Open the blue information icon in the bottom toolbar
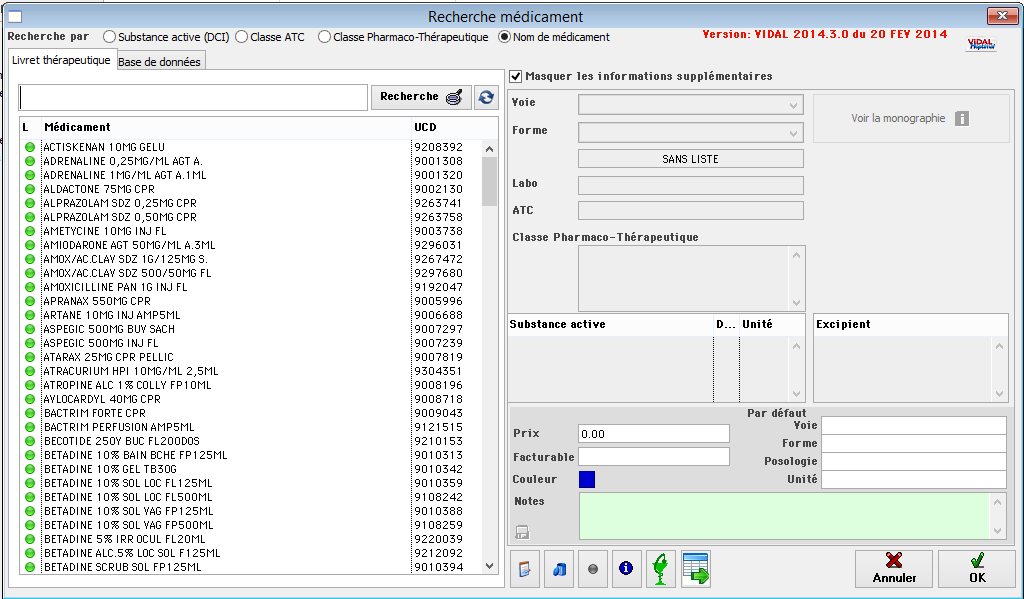1024x599 pixels. 626,569
